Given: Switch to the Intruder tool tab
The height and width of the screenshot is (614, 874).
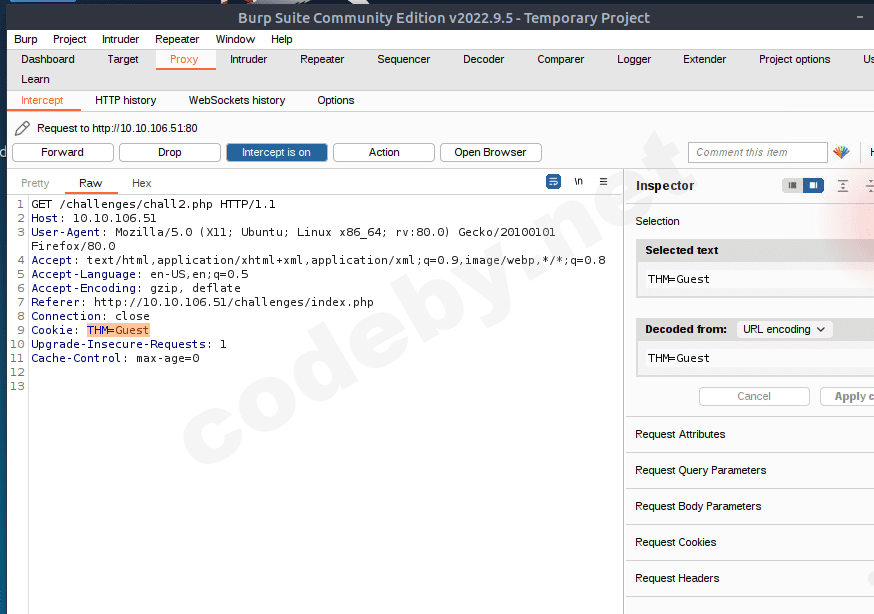Looking at the screenshot, I should tap(249, 59).
